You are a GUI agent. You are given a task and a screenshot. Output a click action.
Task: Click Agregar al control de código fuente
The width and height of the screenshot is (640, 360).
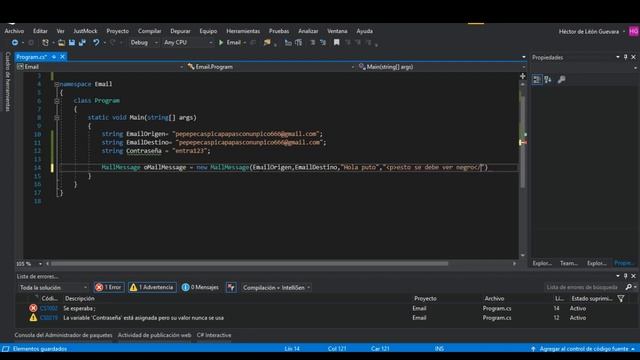[584, 349]
